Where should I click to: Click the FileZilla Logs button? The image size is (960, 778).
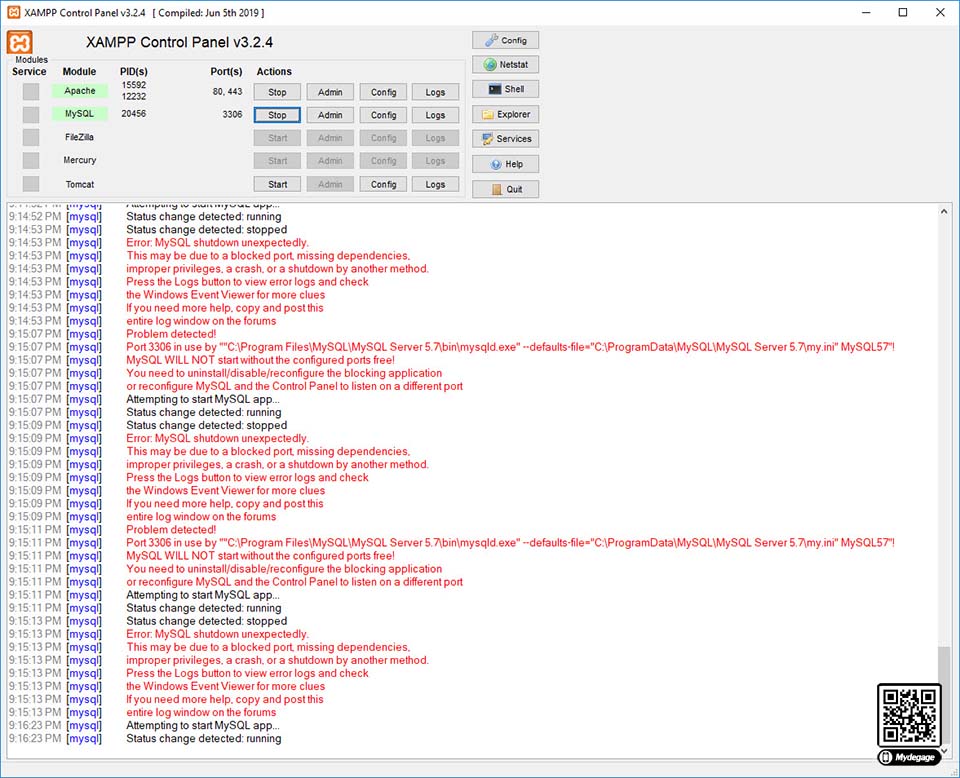[435, 138]
